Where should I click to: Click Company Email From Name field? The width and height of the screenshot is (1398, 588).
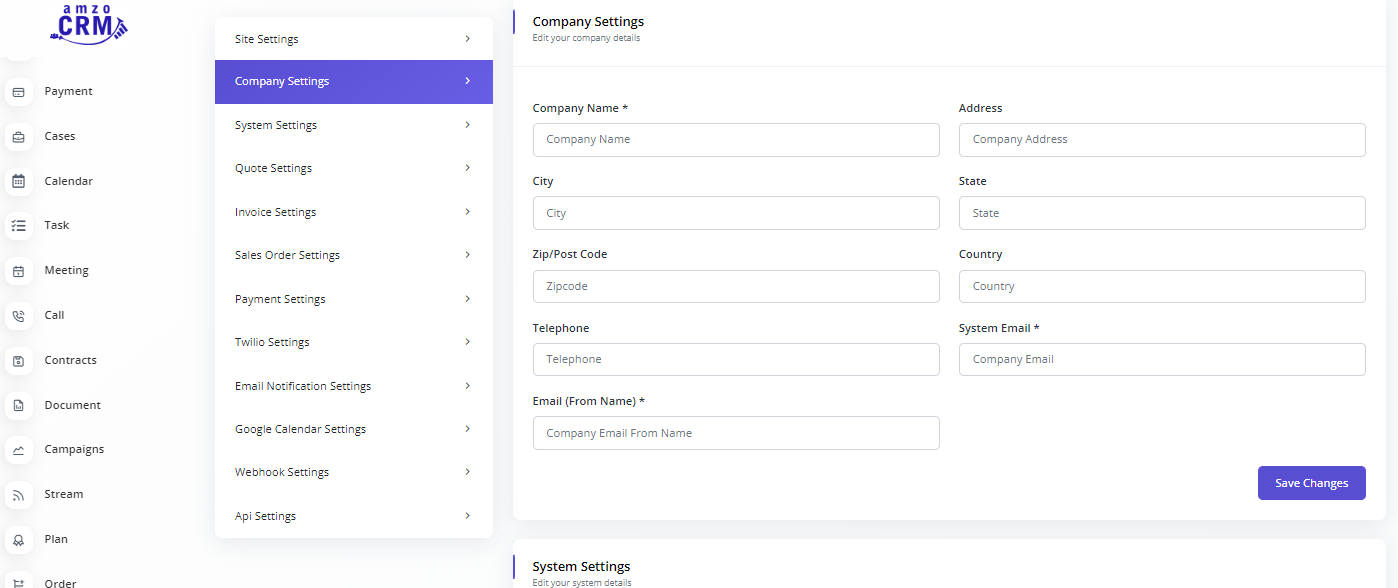(x=736, y=433)
